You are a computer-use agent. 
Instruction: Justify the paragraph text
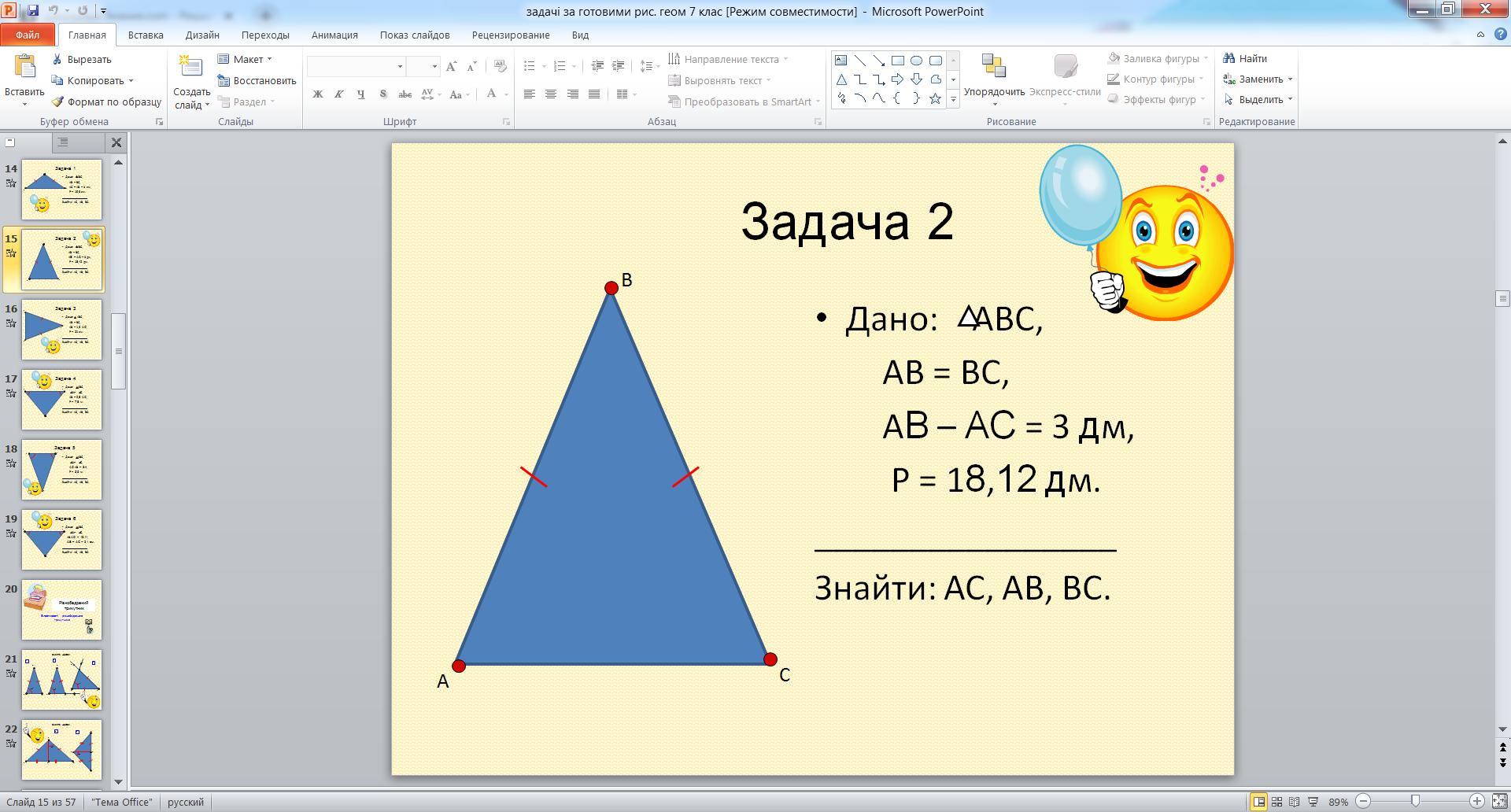(594, 94)
